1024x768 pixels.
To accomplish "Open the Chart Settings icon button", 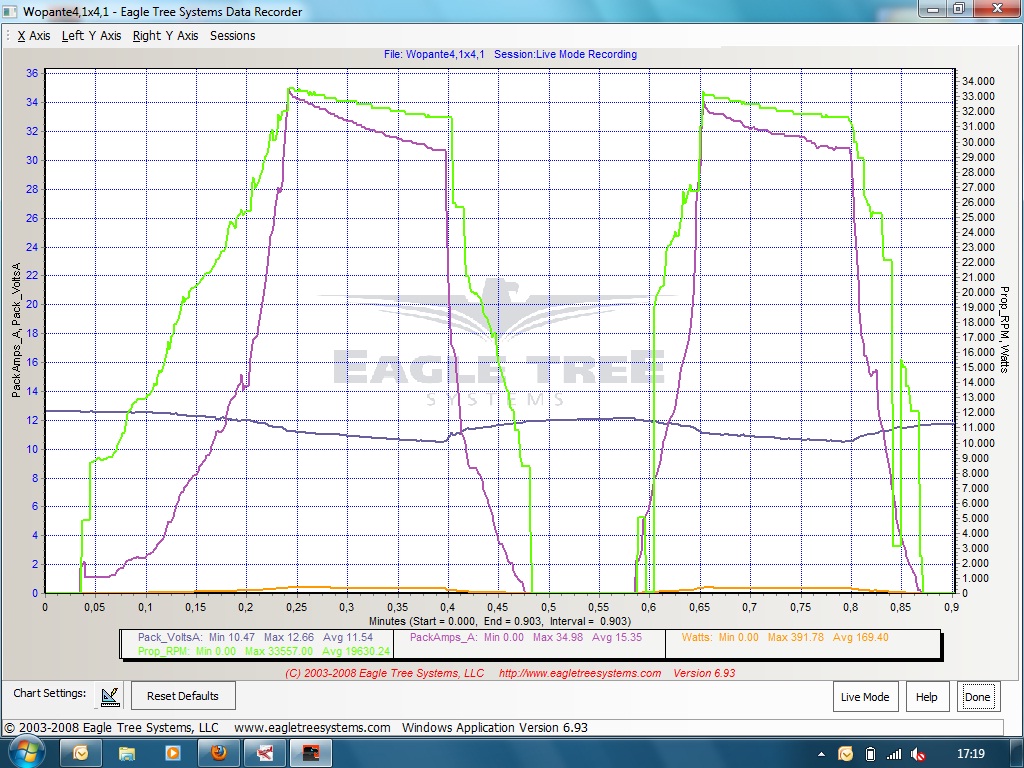I will coord(110,696).
